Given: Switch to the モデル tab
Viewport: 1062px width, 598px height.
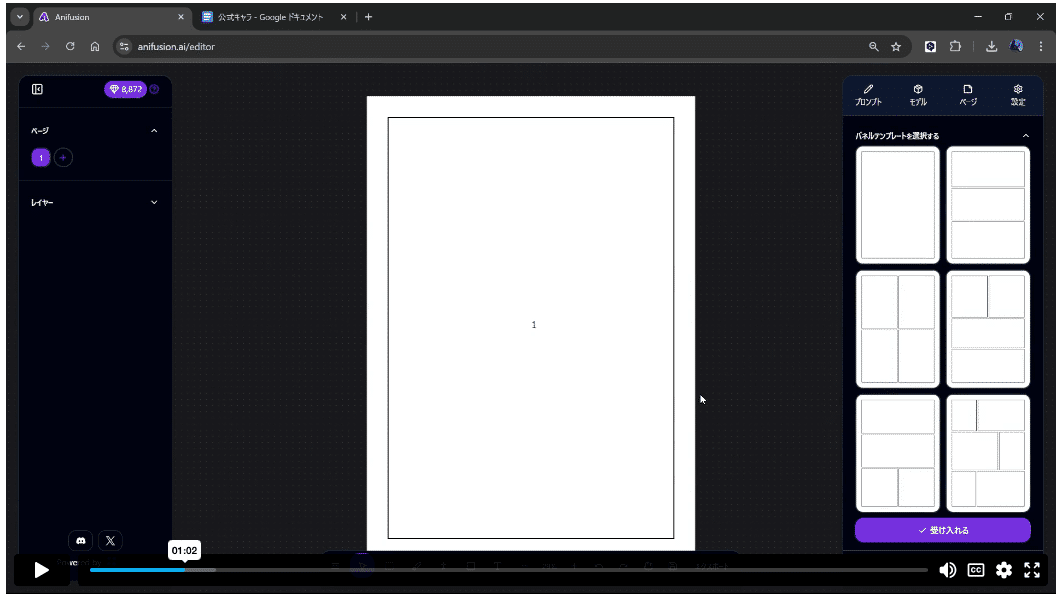Looking at the screenshot, I should pyautogui.click(x=918, y=95).
